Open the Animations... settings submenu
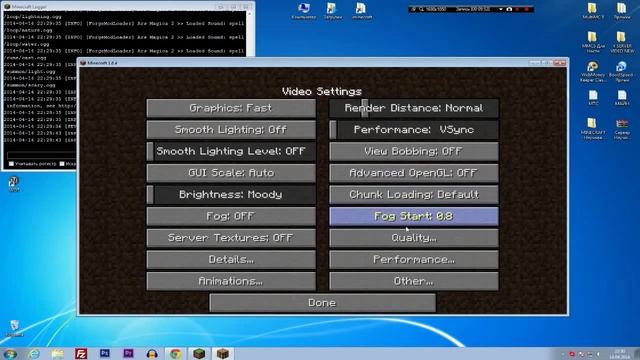This screenshot has width=640, height=360. coord(231,281)
